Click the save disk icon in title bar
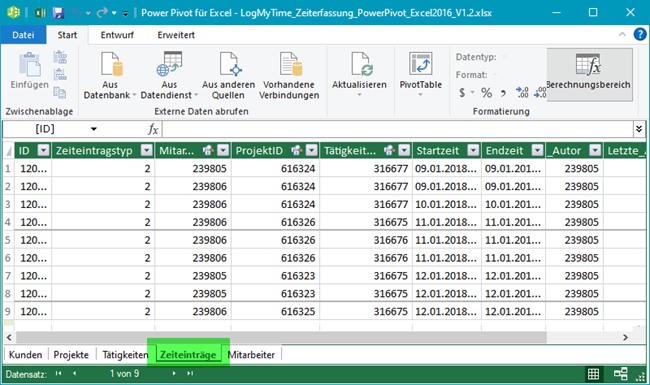 58,13
